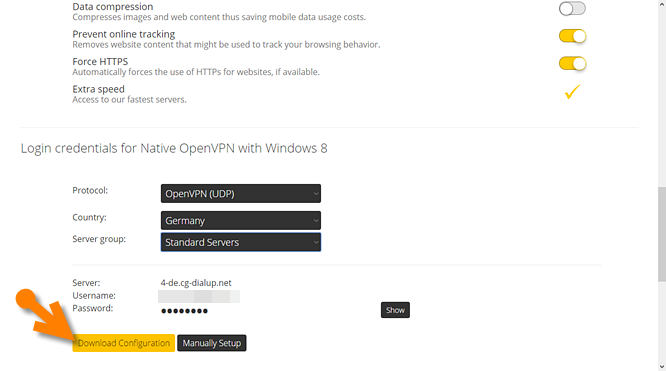Click the Protocol dropdown arrow chevron
The height and width of the screenshot is (371, 666).
[316, 194]
